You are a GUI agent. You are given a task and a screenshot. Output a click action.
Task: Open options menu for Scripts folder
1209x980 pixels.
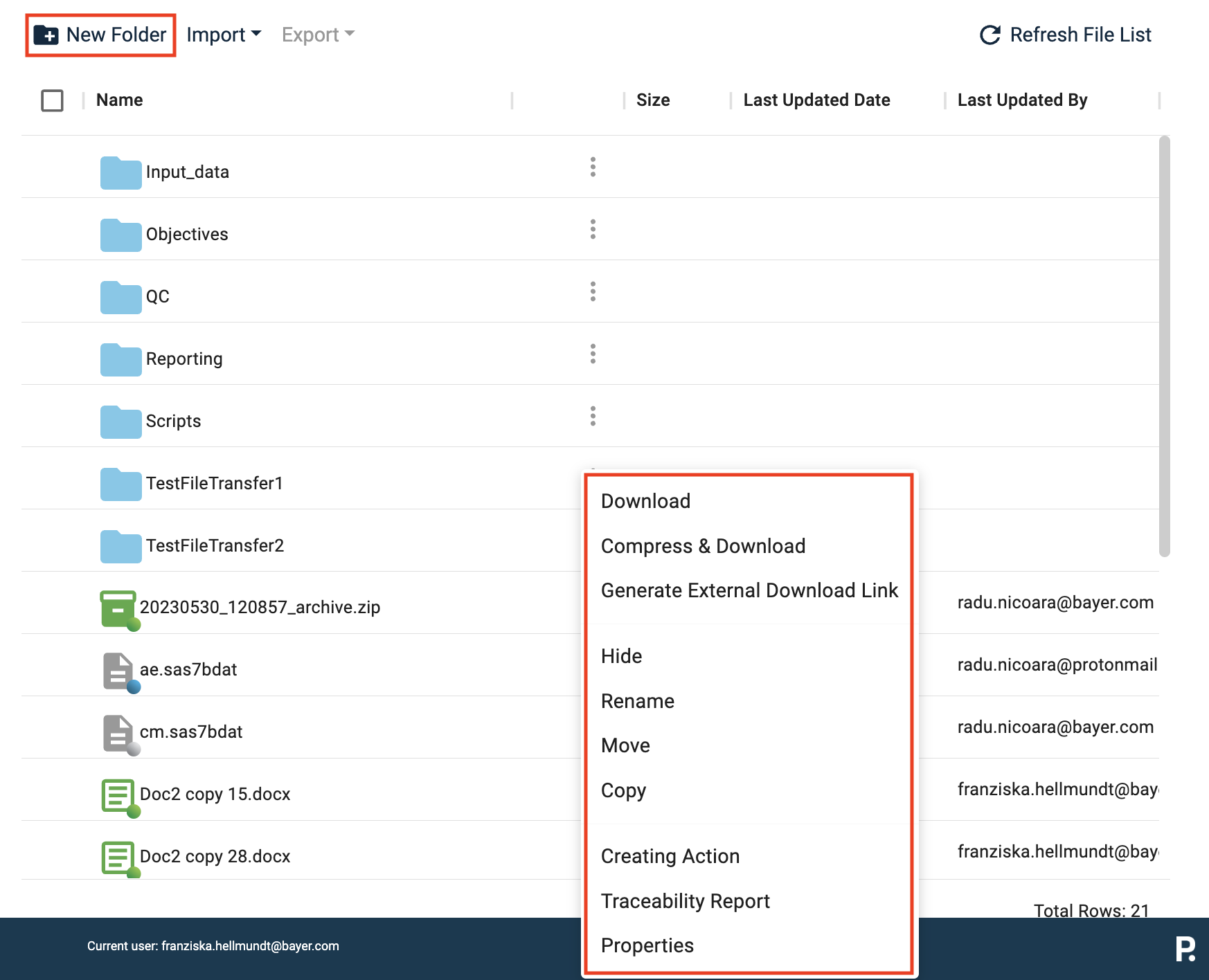click(x=593, y=416)
